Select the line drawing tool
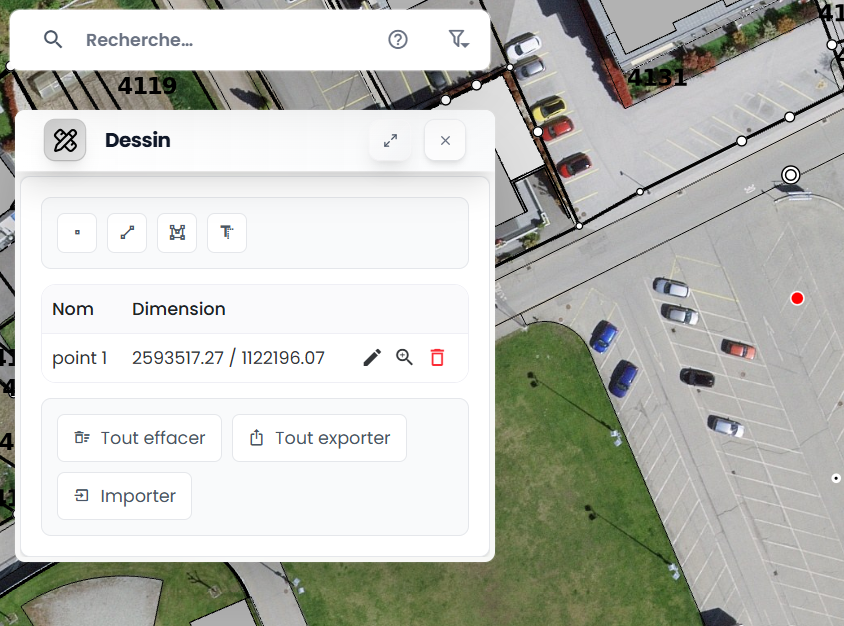The image size is (844, 626). coord(127,233)
